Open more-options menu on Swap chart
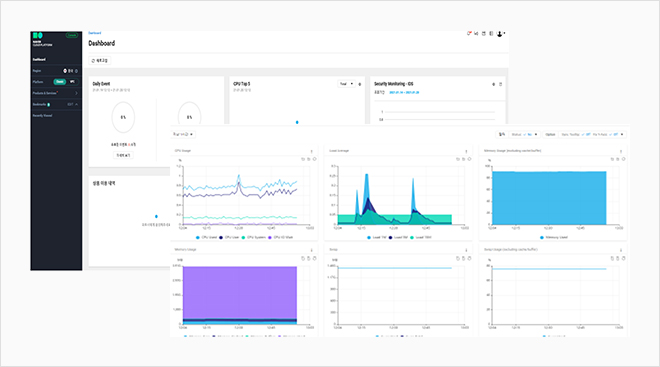The height and width of the screenshot is (367, 660). [x=466, y=250]
